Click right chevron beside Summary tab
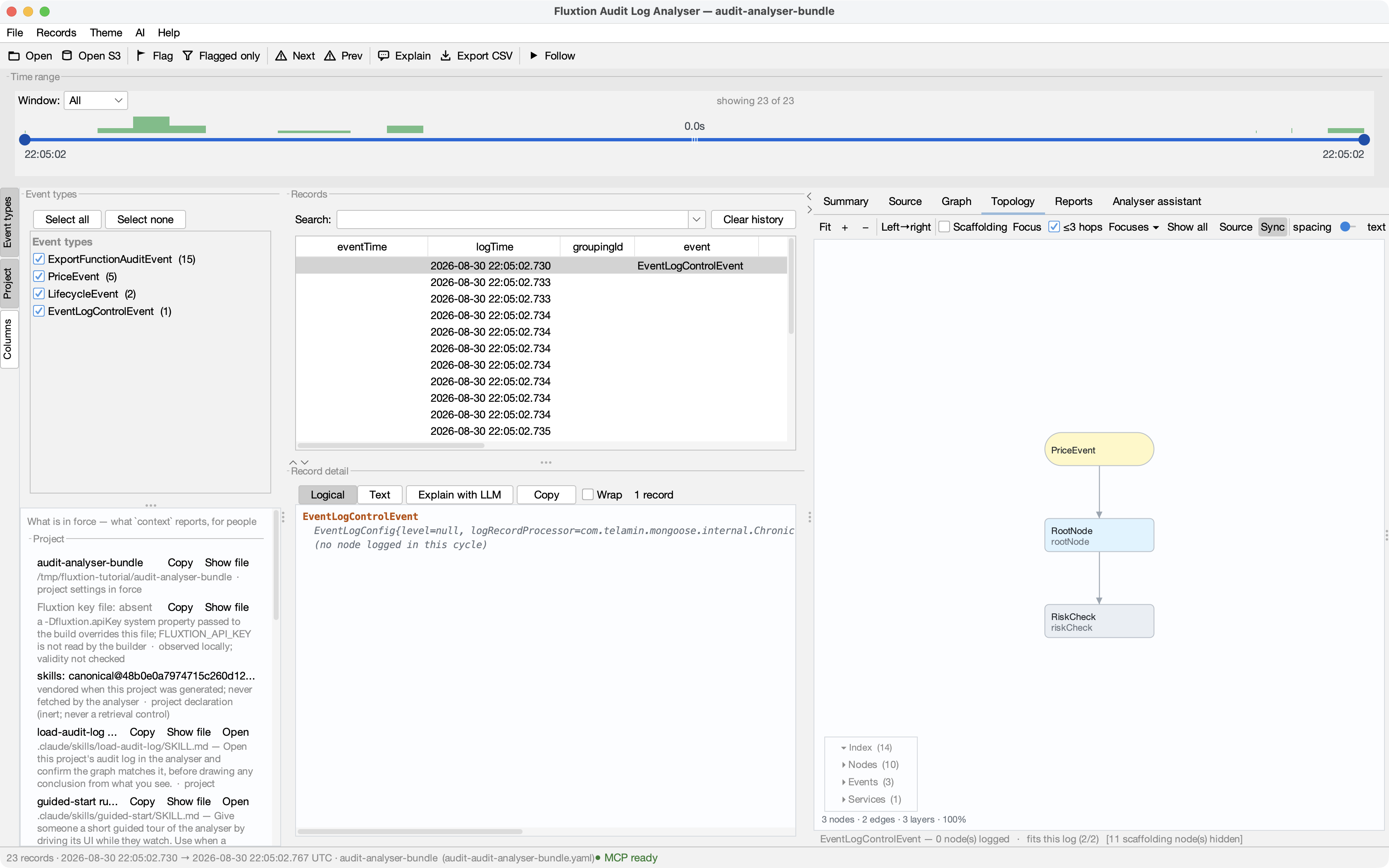The image size is (1389, 868). 809,210
